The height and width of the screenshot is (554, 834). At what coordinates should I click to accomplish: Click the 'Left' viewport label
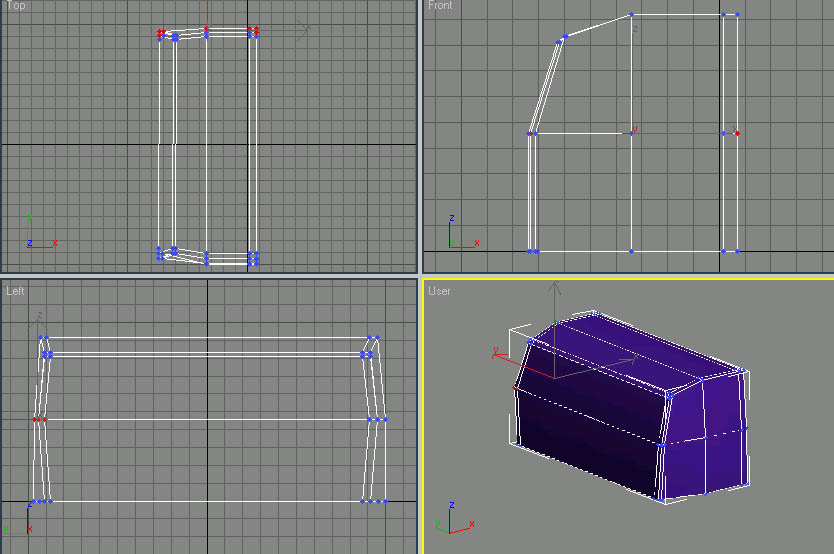point(15,291)
